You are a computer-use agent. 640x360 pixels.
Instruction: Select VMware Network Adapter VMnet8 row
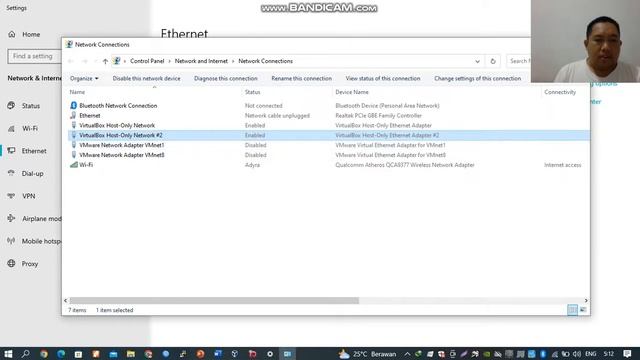[x=329, y=155]
